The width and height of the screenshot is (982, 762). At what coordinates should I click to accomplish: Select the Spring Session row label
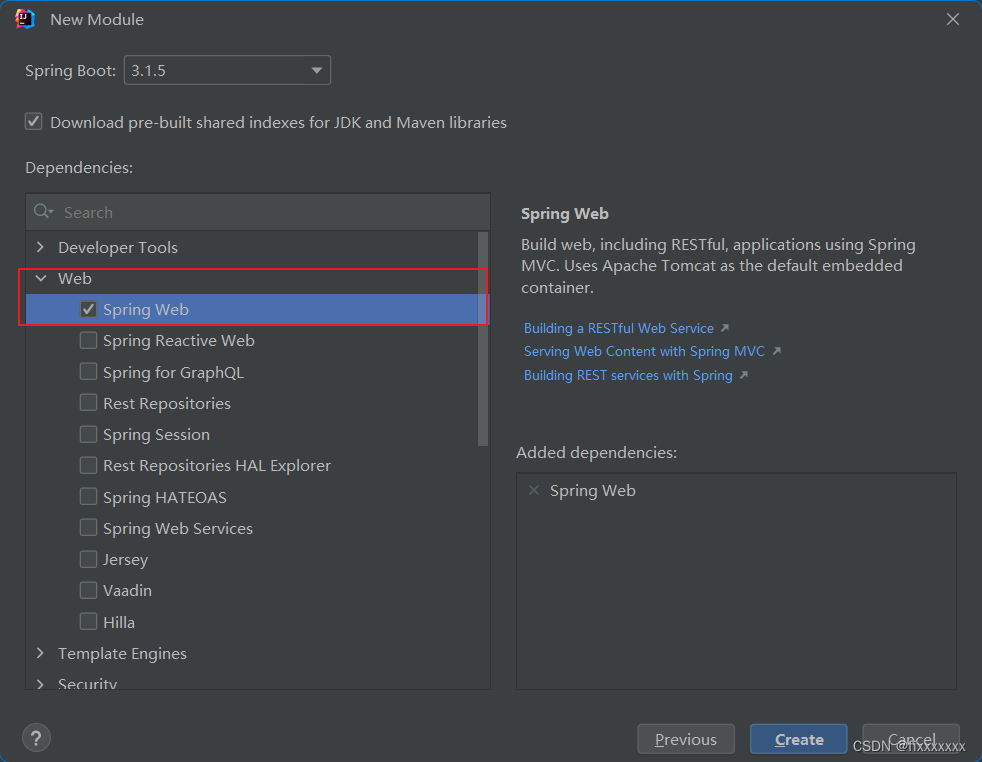point(157,435)
